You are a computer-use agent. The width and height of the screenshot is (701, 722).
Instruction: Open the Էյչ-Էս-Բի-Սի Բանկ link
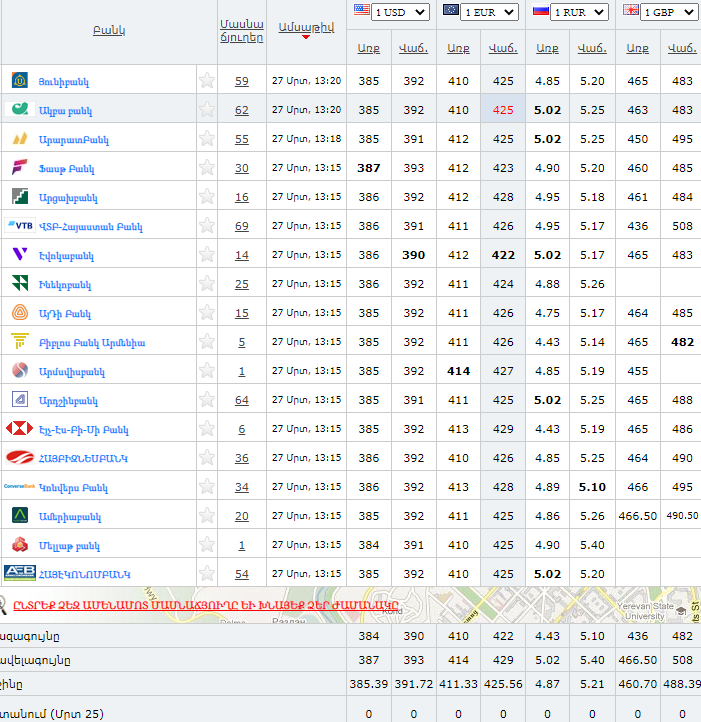point(83,430)
